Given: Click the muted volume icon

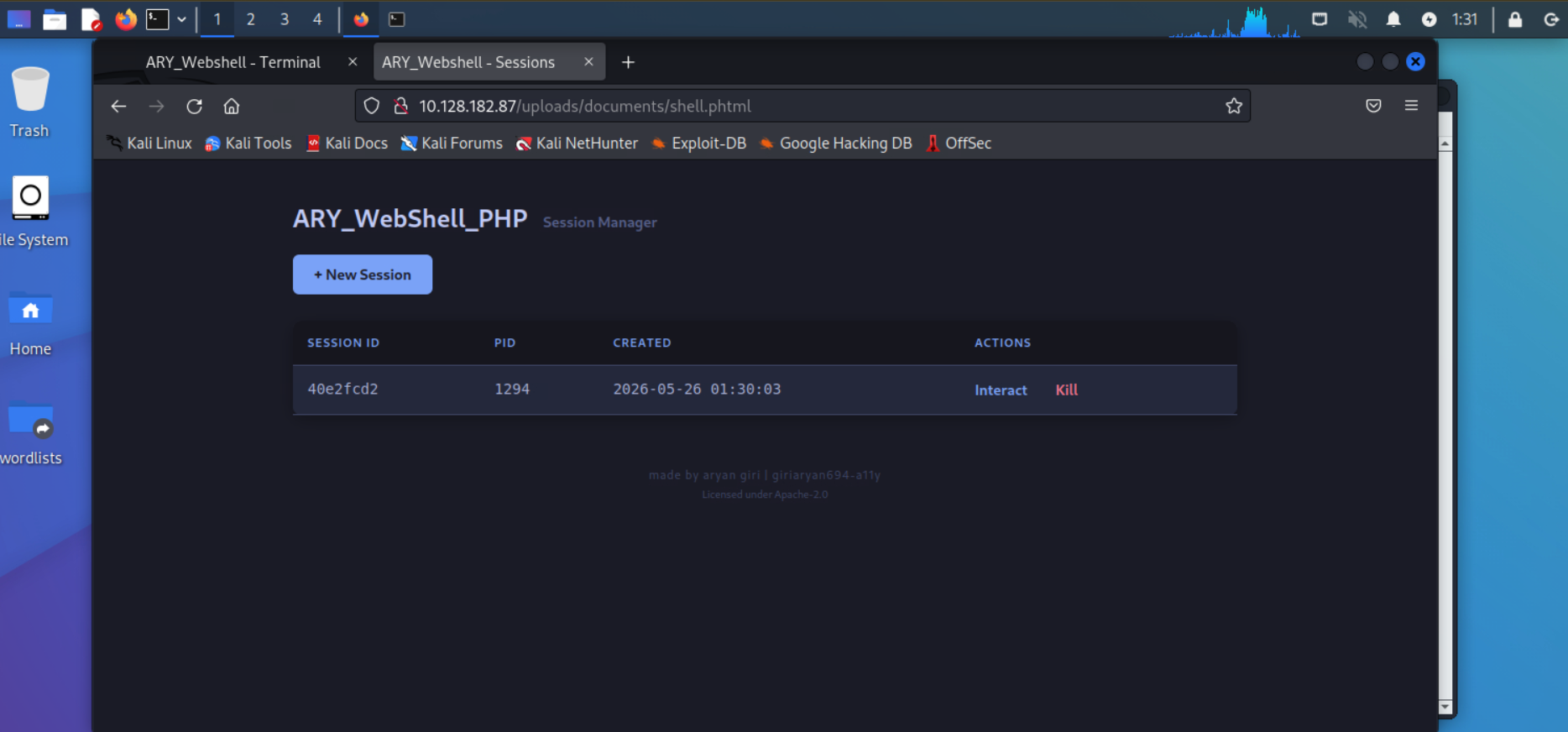Looking at the screenshot, I should point(1357,18).
